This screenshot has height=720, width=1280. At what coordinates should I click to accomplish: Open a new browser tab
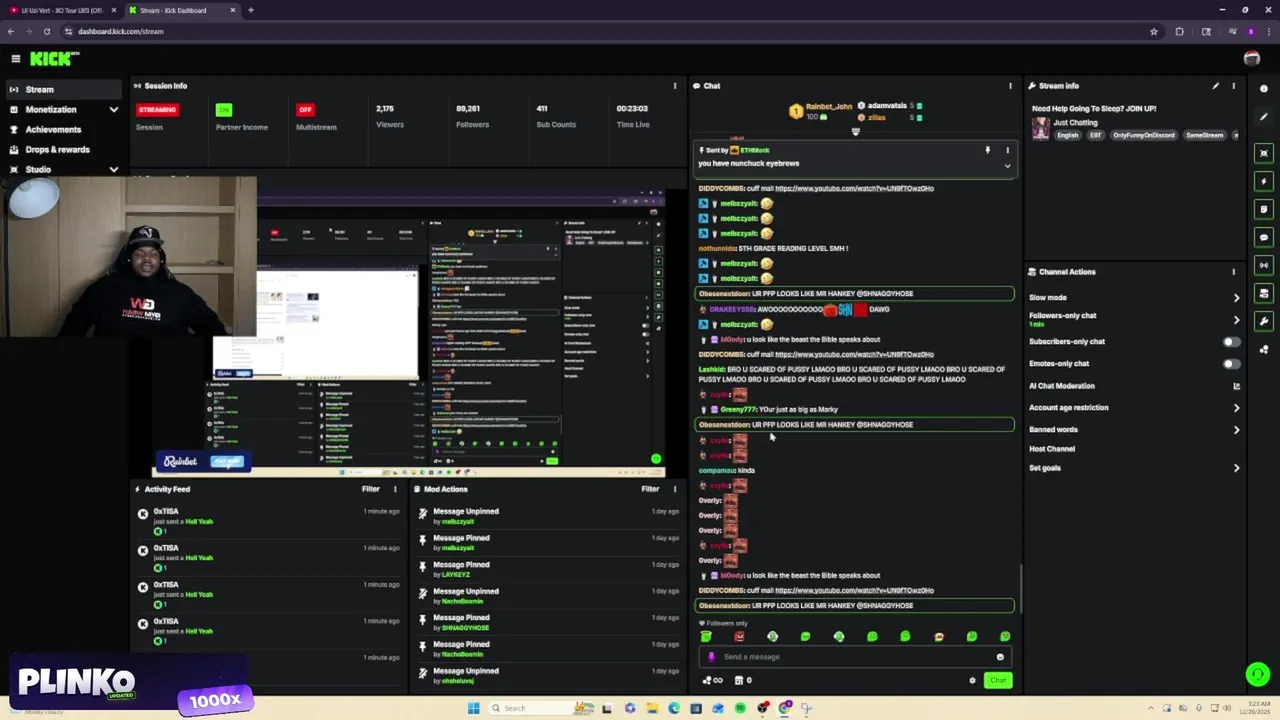250,10
